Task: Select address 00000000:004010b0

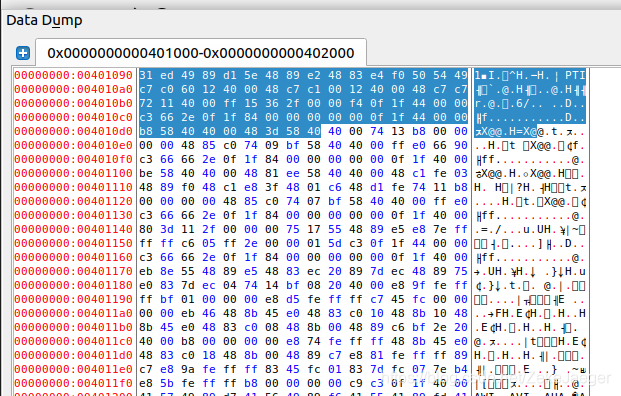Action: (x=74, y=103)
